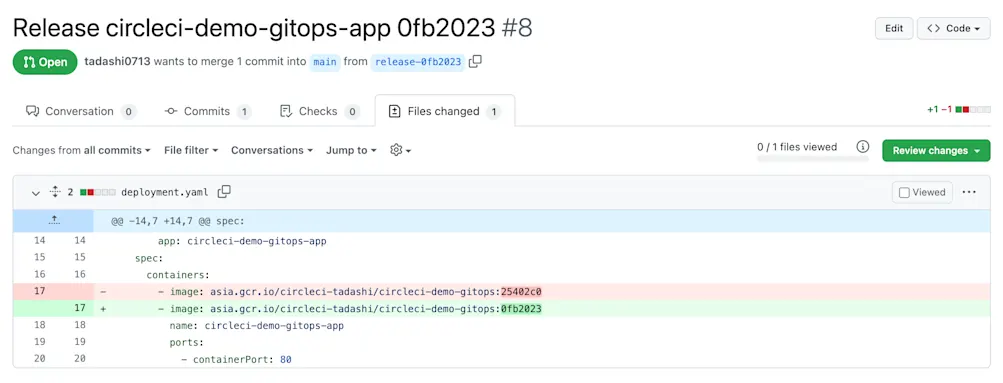Switch to the Conversation tab
1003x383 pixels.
tap(81, 111)
